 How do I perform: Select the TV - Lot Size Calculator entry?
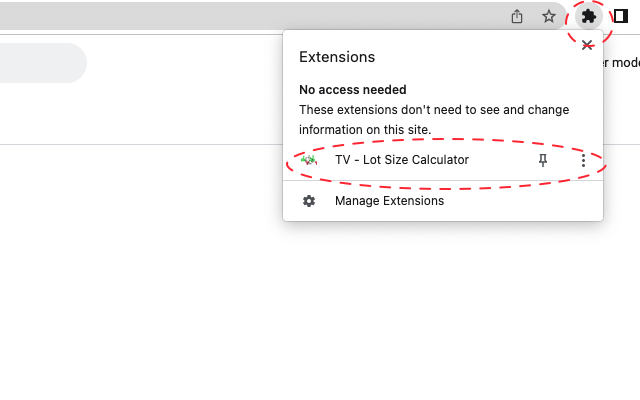pyautogui.click(x=401, y=160)
